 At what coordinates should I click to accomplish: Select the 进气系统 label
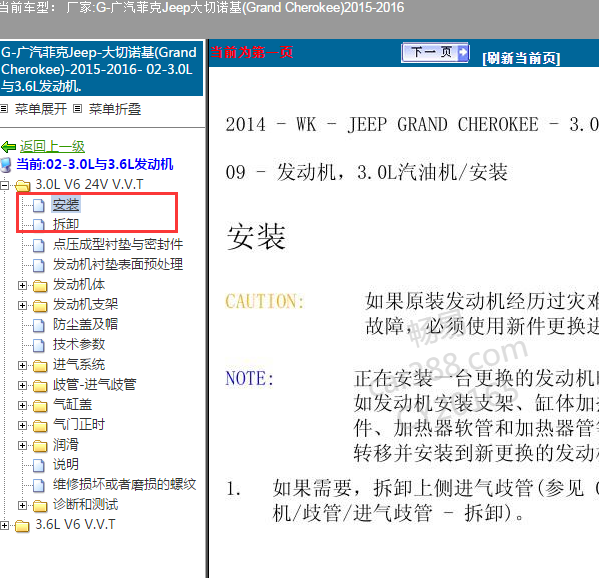[79, 365]
